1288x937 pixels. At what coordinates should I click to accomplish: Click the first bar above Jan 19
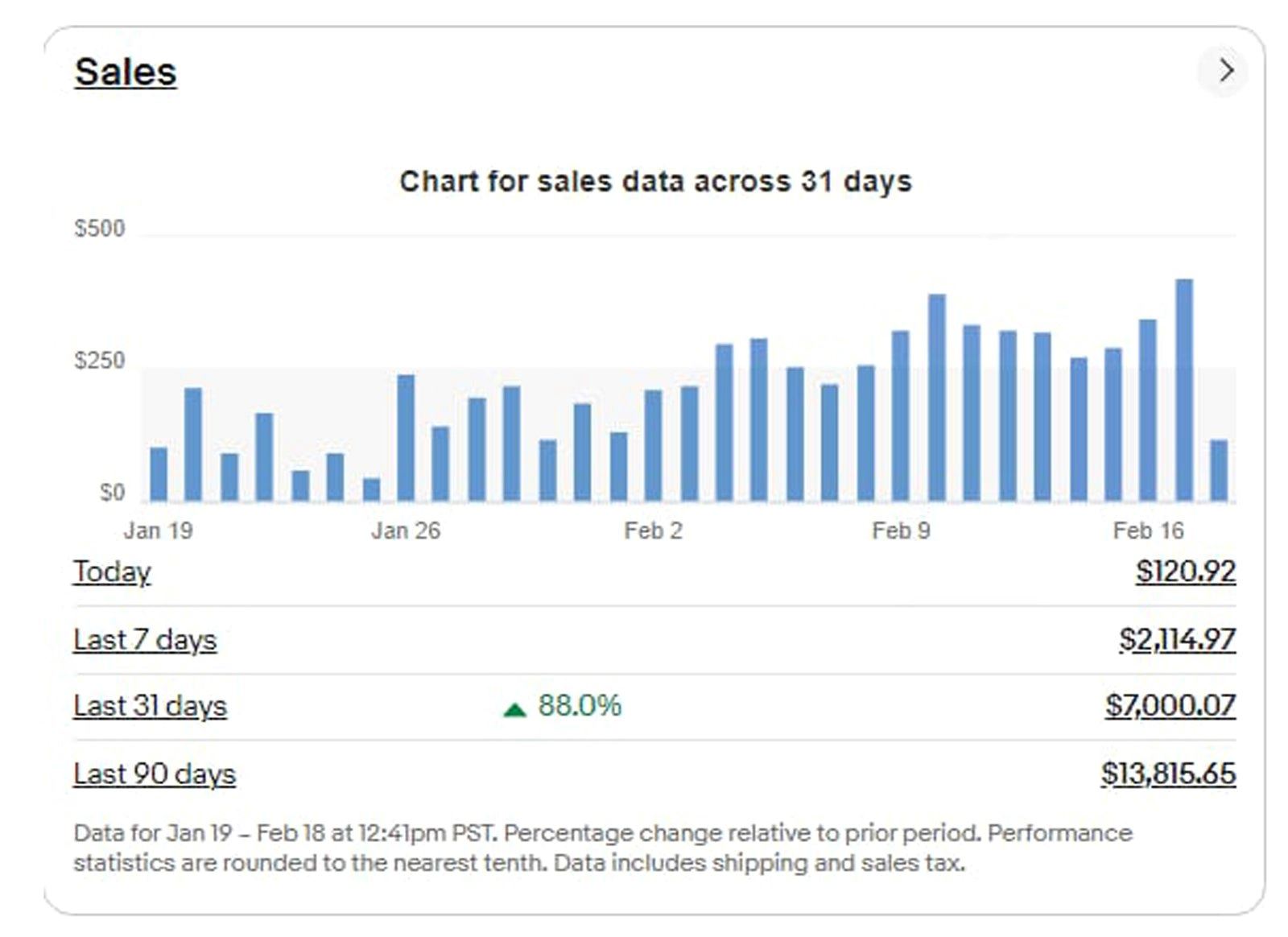(x=159, y=475)
